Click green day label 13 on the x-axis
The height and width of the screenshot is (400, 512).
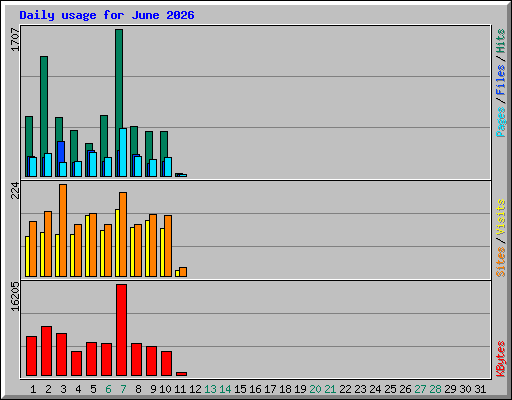tap(210, 389)
